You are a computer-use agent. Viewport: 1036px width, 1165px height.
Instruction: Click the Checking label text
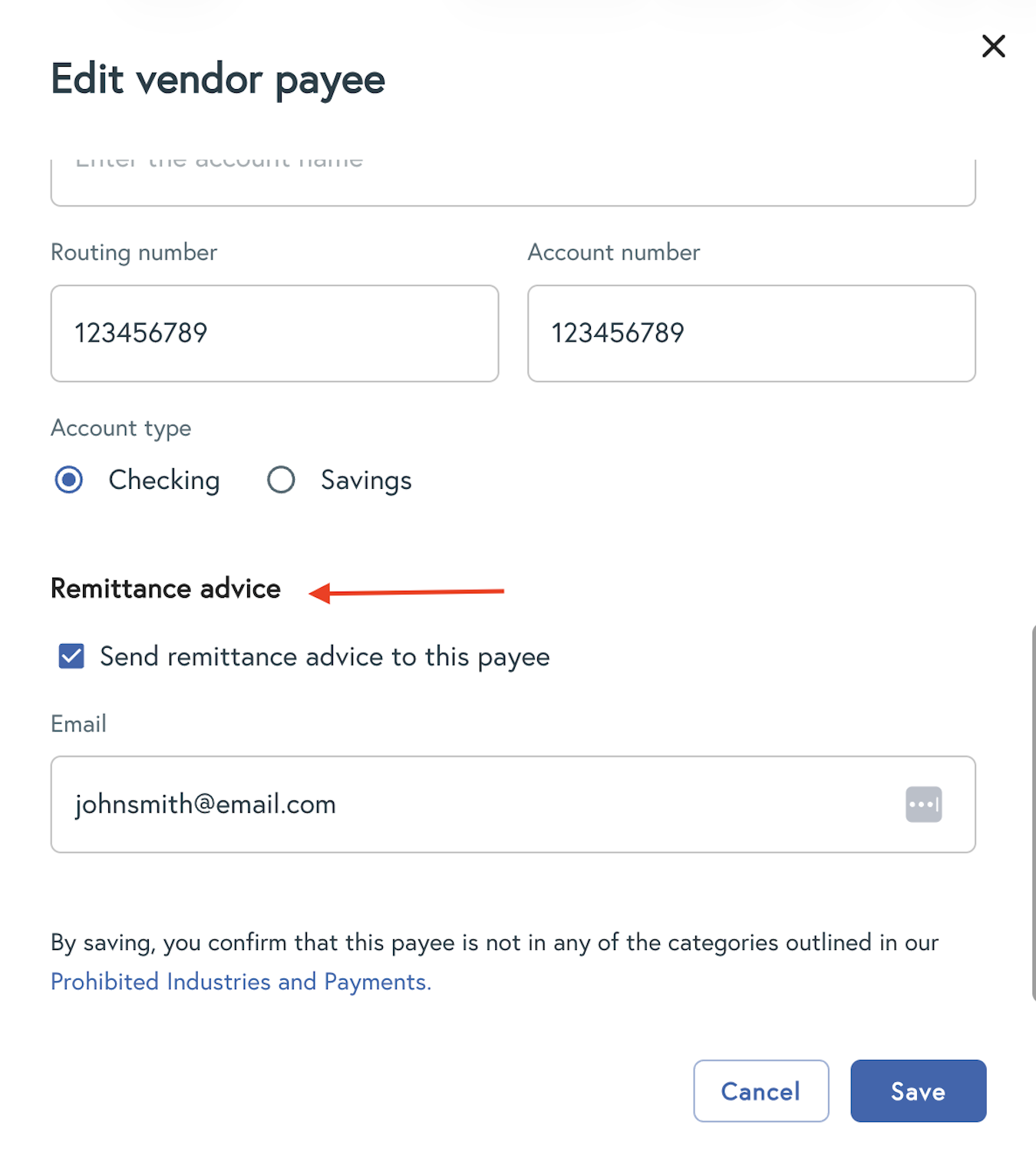tap(164, 480)
